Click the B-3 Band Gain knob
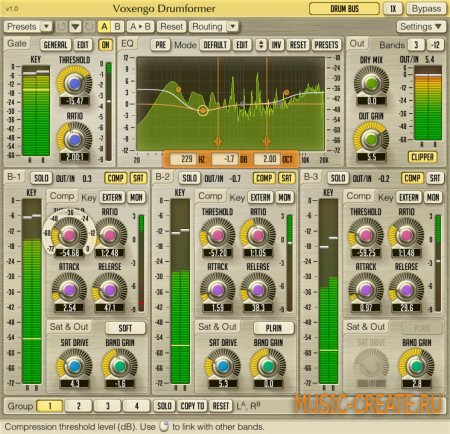This screenshot has width=450, height=434. click(x=416, y=366)
